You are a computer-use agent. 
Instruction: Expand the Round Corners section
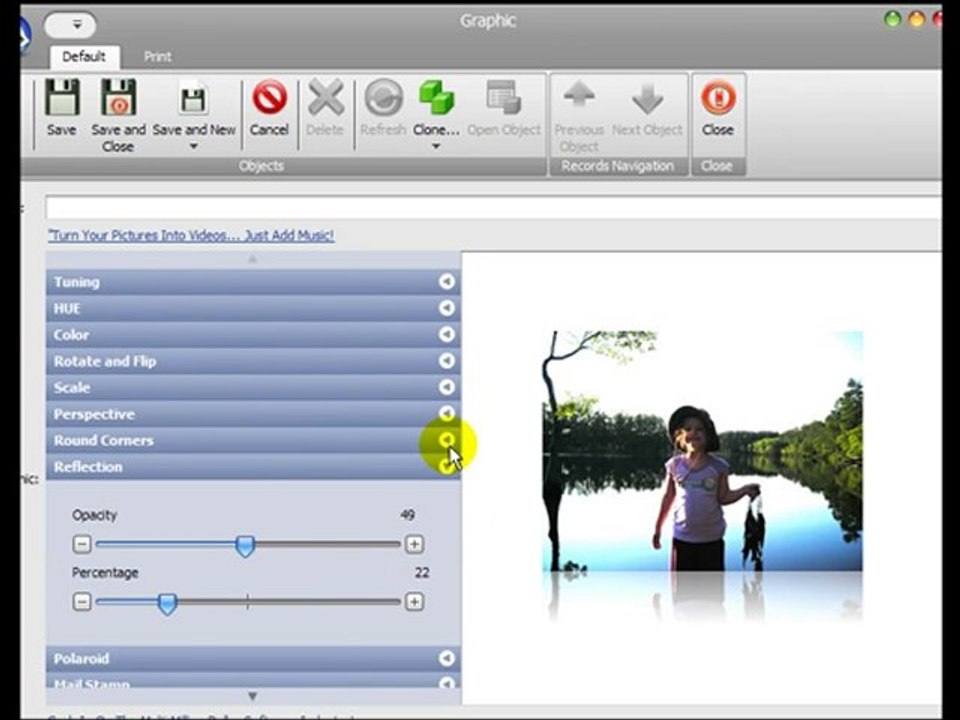point(447,440)
